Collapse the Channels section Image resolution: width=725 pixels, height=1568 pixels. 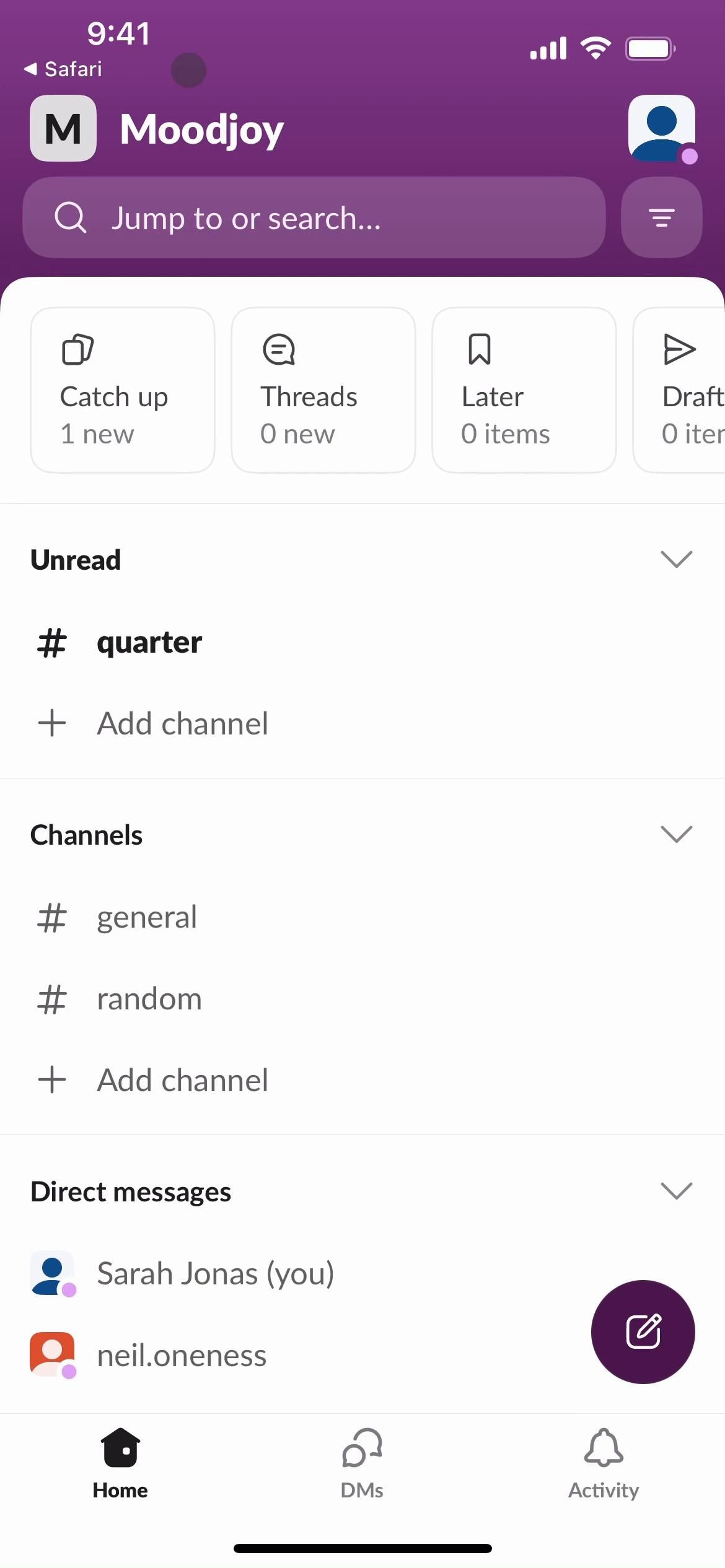tap(676, 834)
